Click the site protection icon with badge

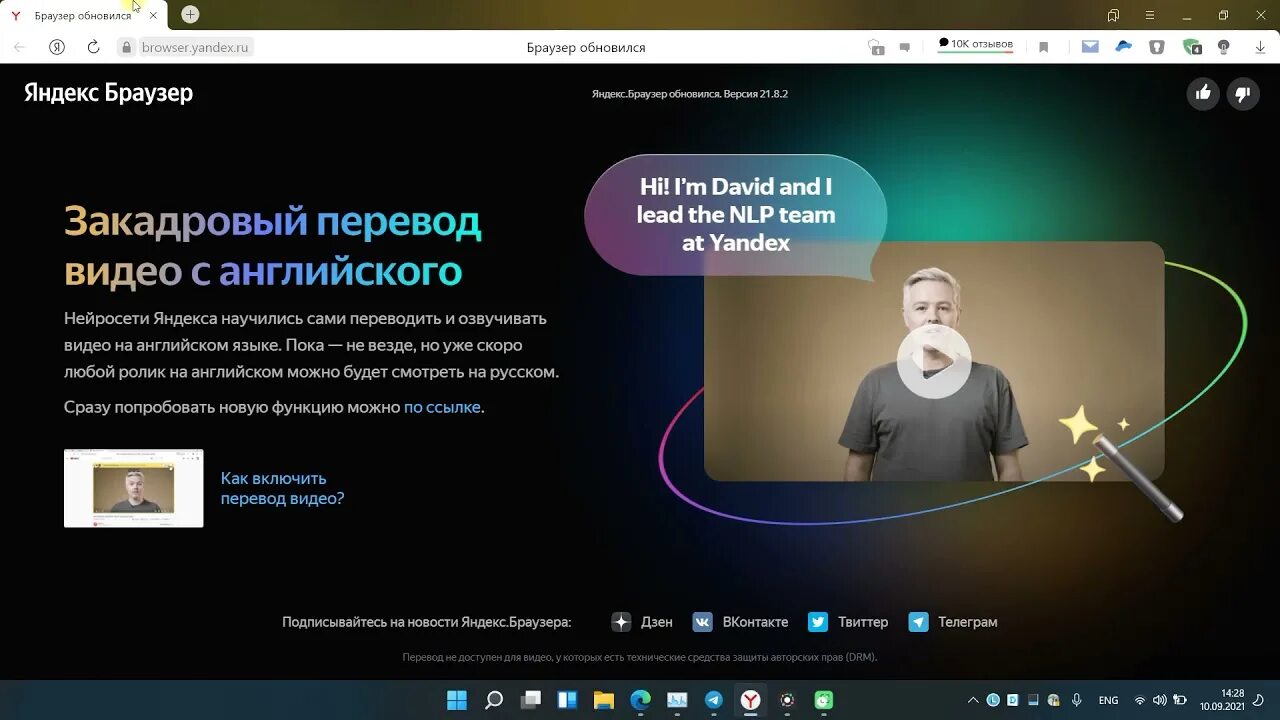[x=876, y=47]
